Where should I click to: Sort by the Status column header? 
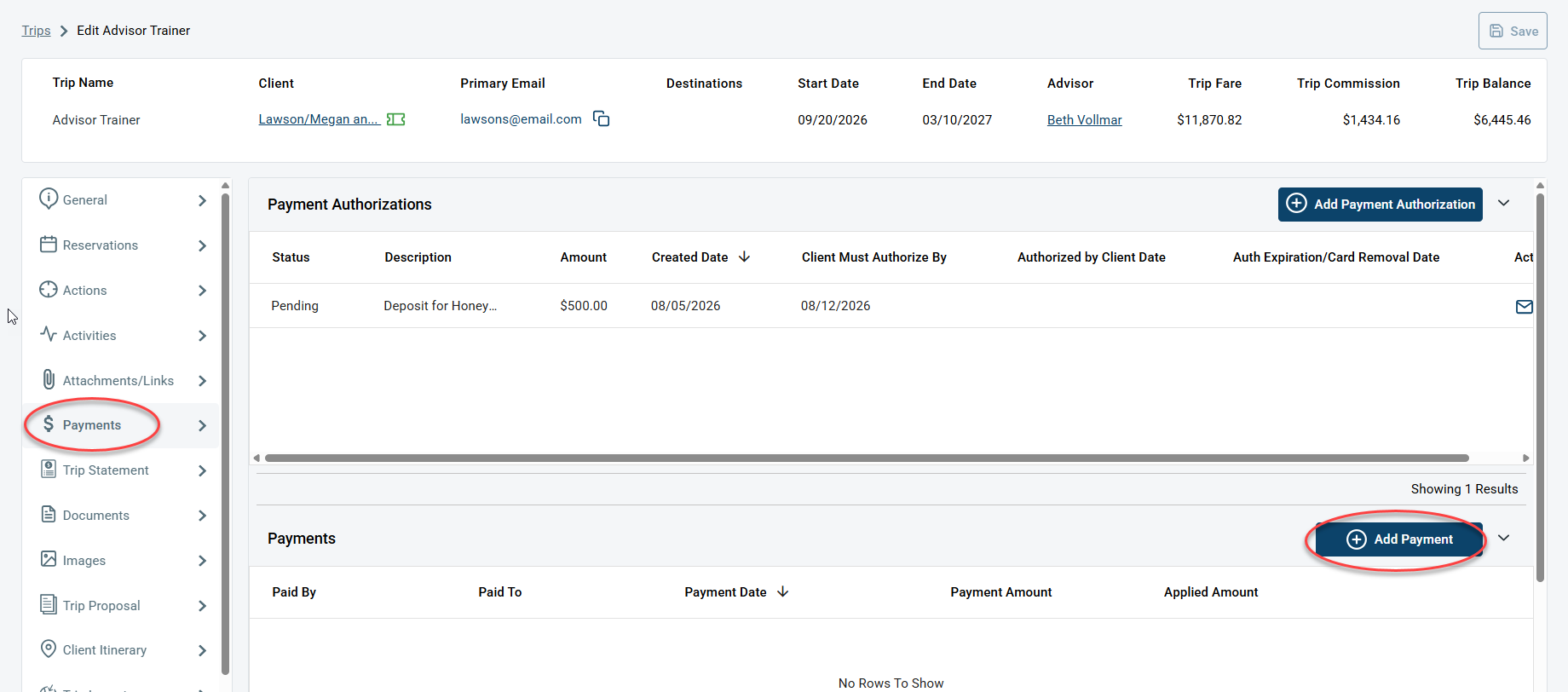coord(291,257)
